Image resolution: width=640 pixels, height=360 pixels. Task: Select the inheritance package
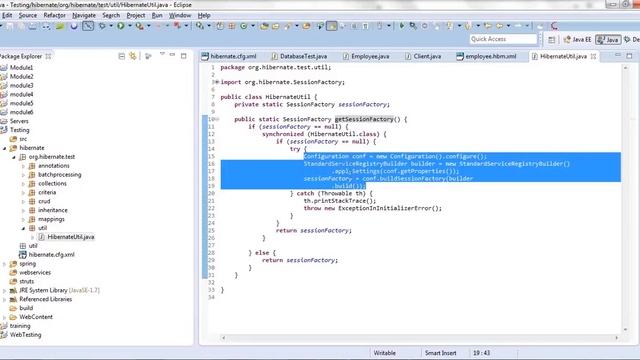(x=53, y=210)
